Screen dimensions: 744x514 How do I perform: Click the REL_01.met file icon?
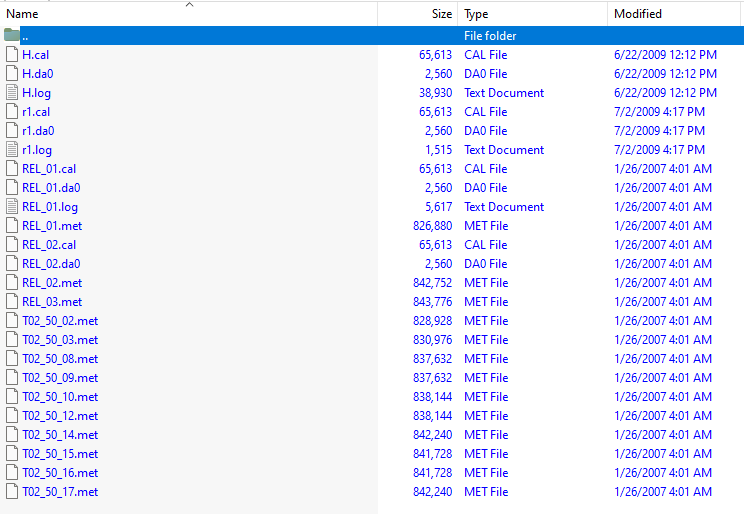(12, 225)
